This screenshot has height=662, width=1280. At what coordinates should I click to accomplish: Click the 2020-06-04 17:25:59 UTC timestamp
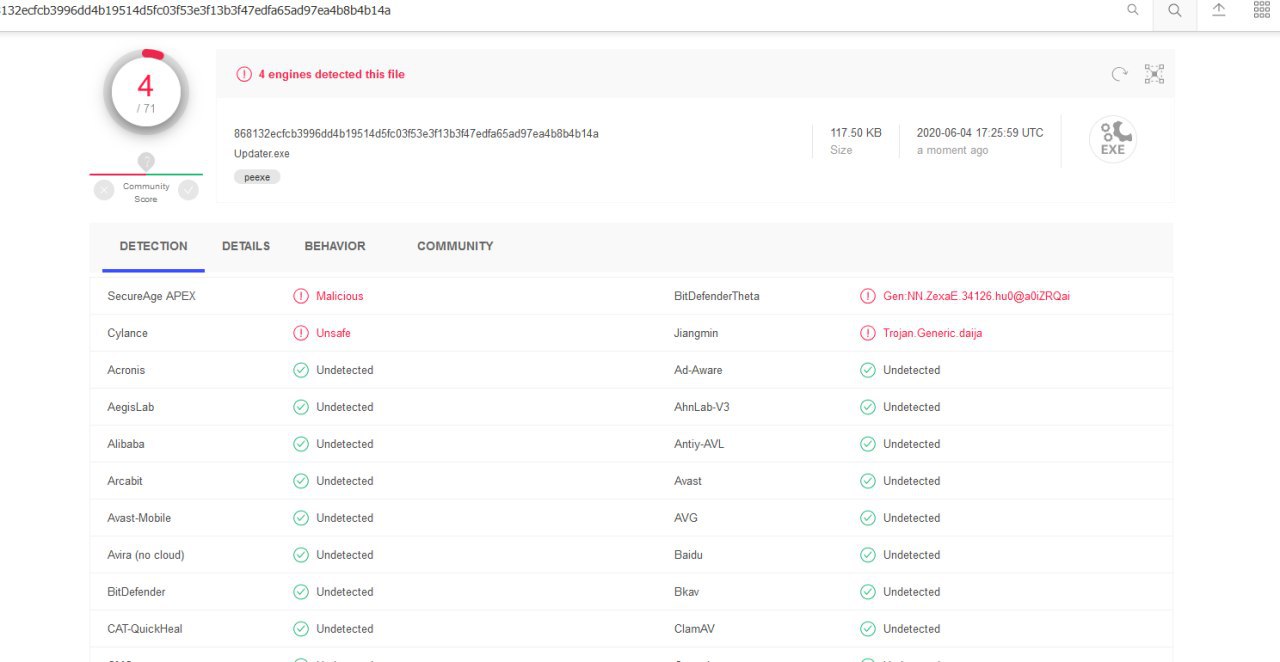pyautogui.click(x=980, y=133)
